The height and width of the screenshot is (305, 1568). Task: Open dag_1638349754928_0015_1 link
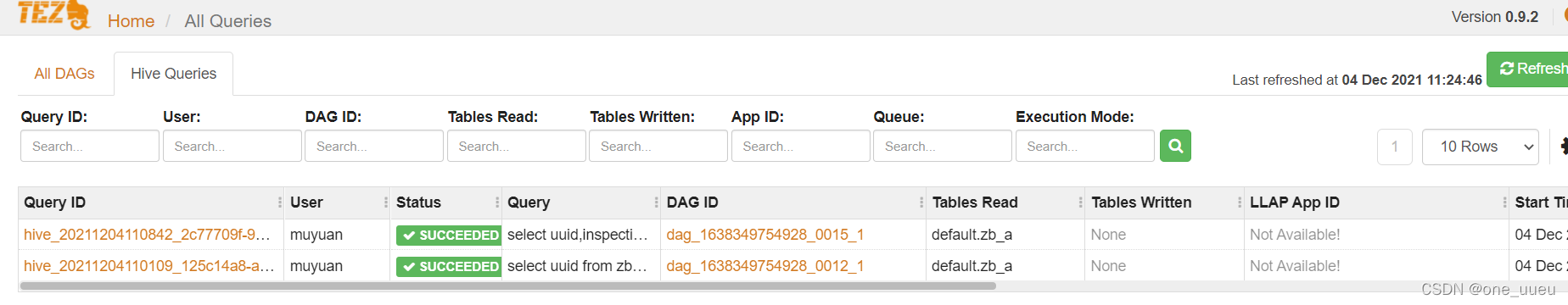click(x=765, y=235)
